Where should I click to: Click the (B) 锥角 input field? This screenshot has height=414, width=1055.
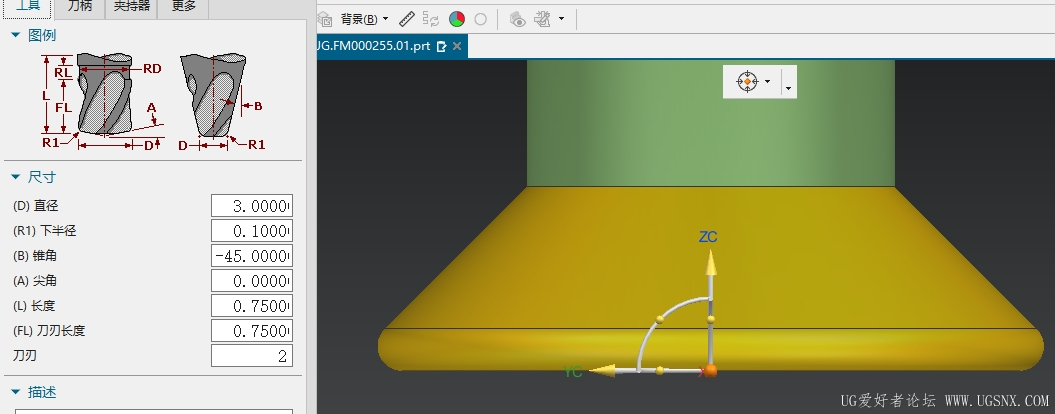[x=252, y=256]
